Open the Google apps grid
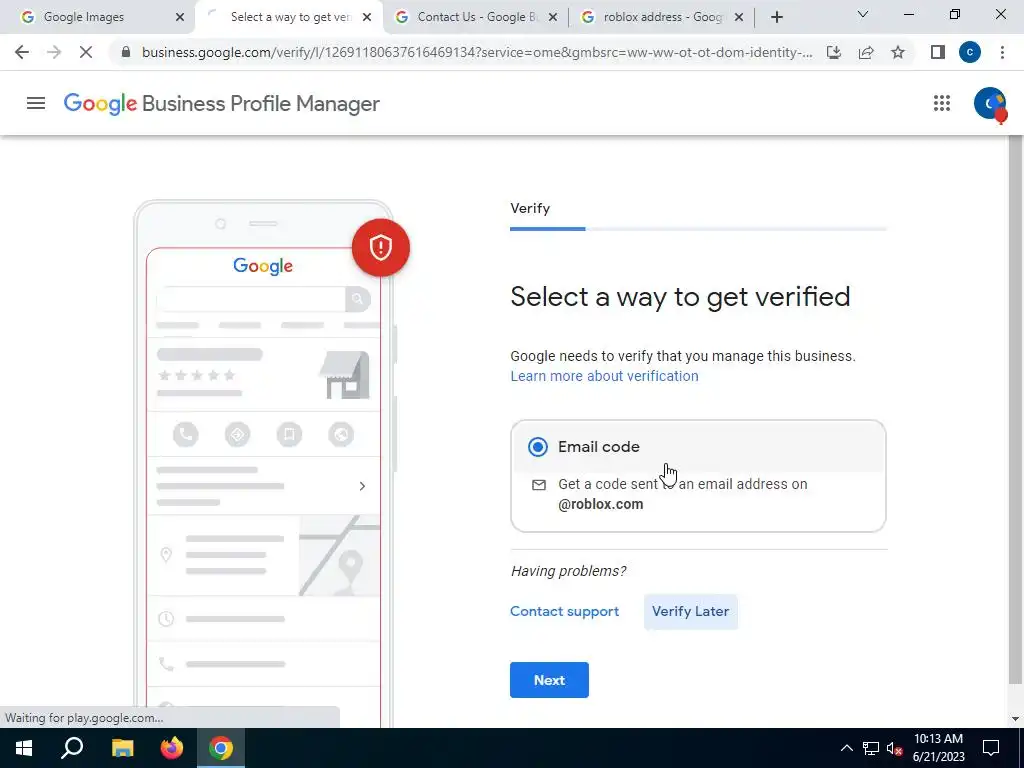 941,103
